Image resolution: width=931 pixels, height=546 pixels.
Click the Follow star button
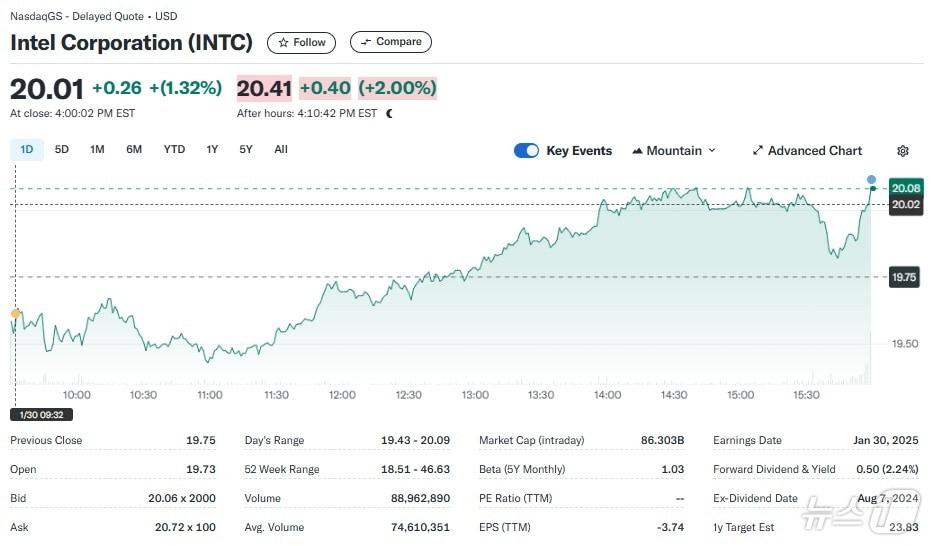click(301, 42)
